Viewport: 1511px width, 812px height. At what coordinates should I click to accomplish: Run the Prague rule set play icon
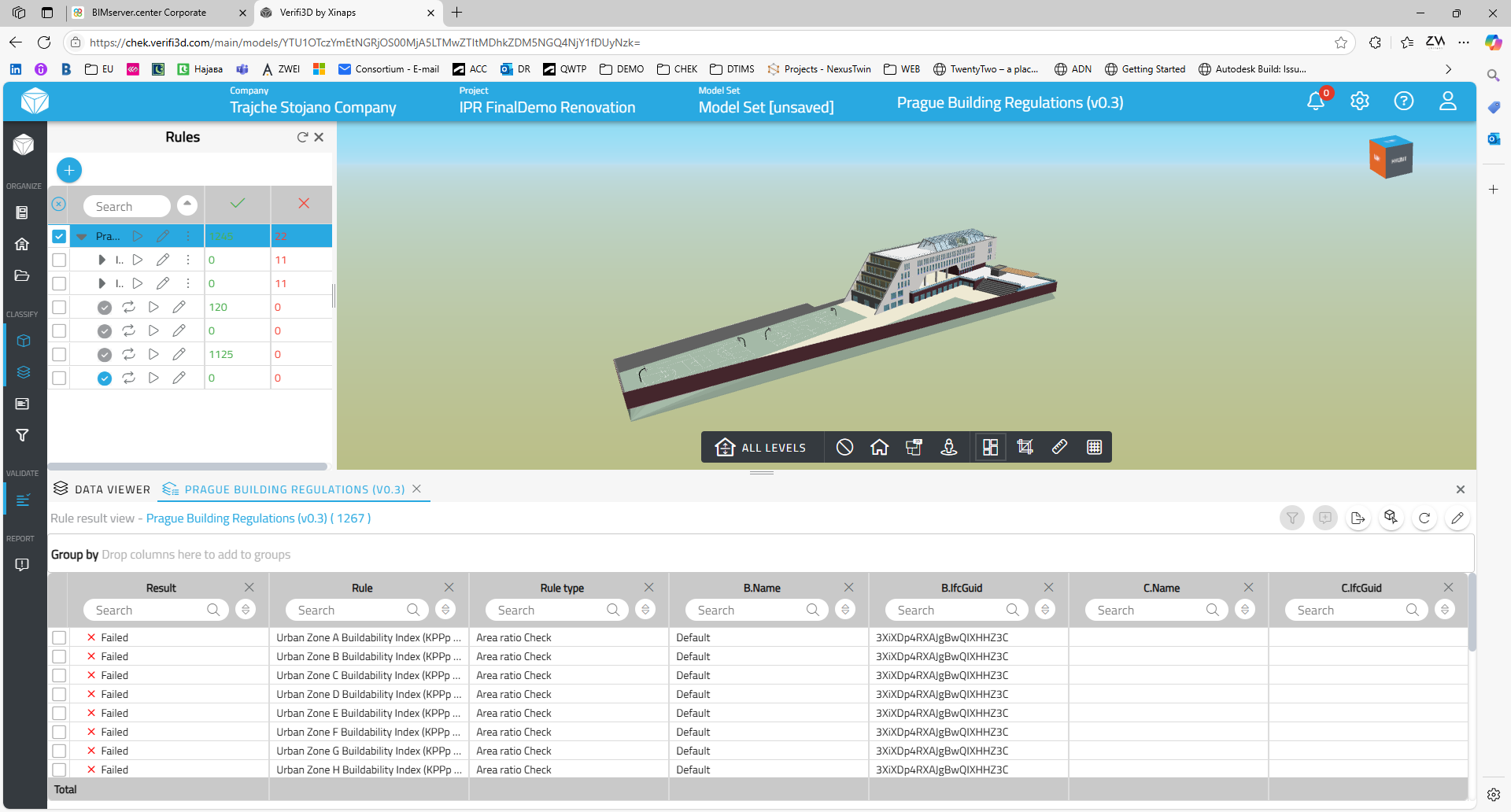tap(138, 236)
